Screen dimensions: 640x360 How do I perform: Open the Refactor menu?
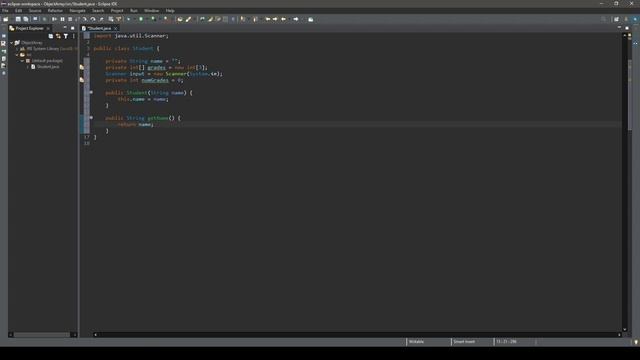pyautogui.click(x=55, y=11)
